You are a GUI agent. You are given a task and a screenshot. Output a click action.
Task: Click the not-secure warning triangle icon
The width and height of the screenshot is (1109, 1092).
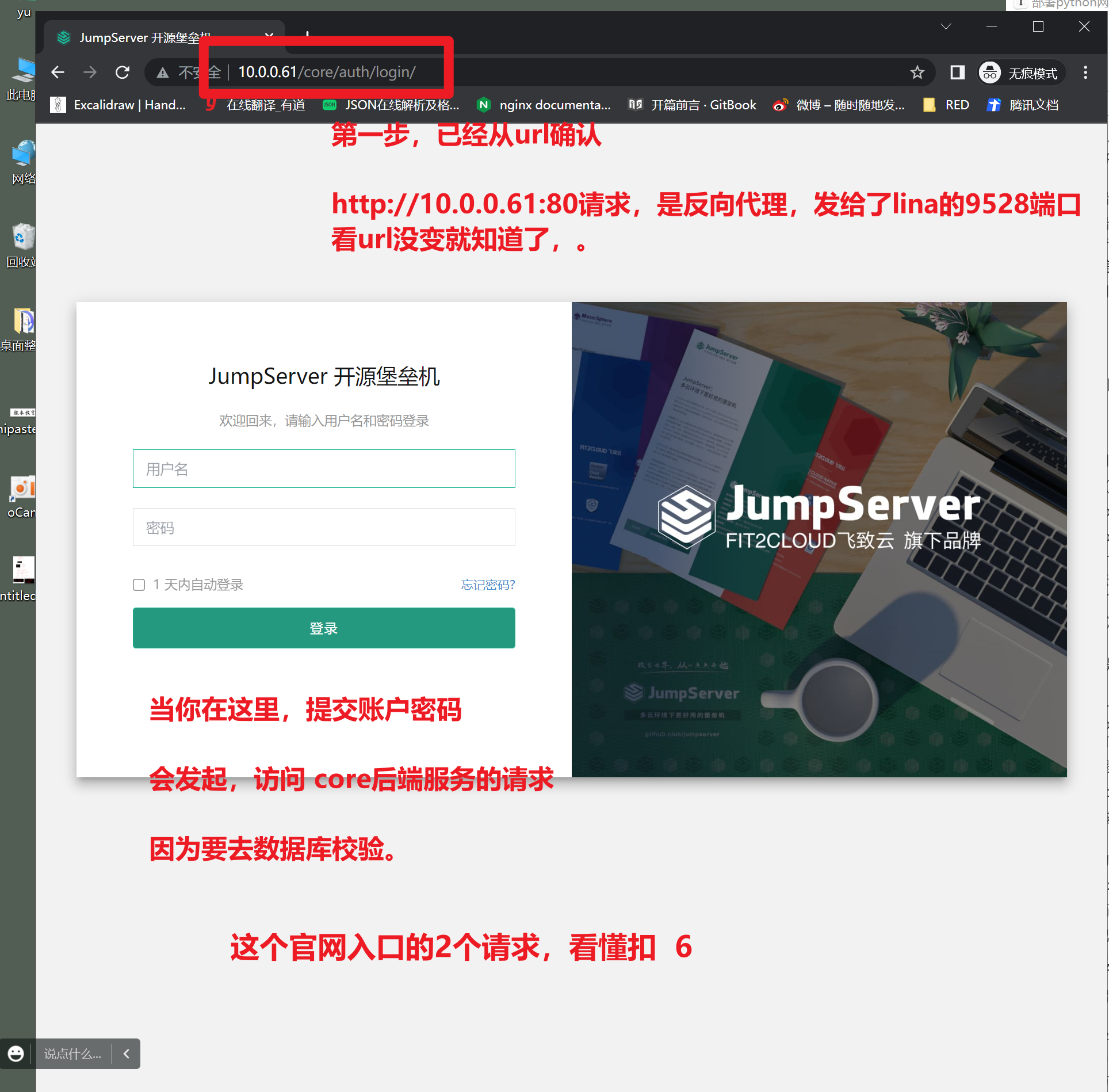pos(163,73)
